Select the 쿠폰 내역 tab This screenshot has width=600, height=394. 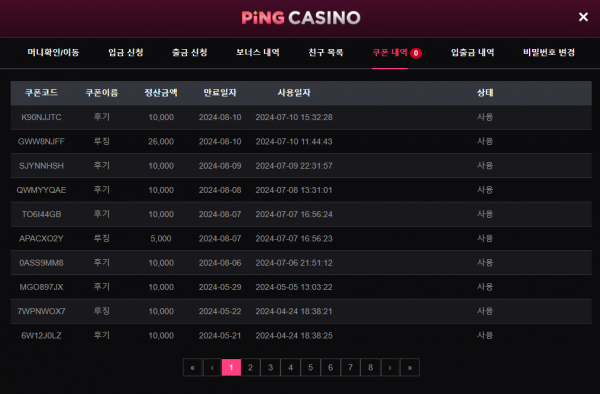(x=390, y=52)
